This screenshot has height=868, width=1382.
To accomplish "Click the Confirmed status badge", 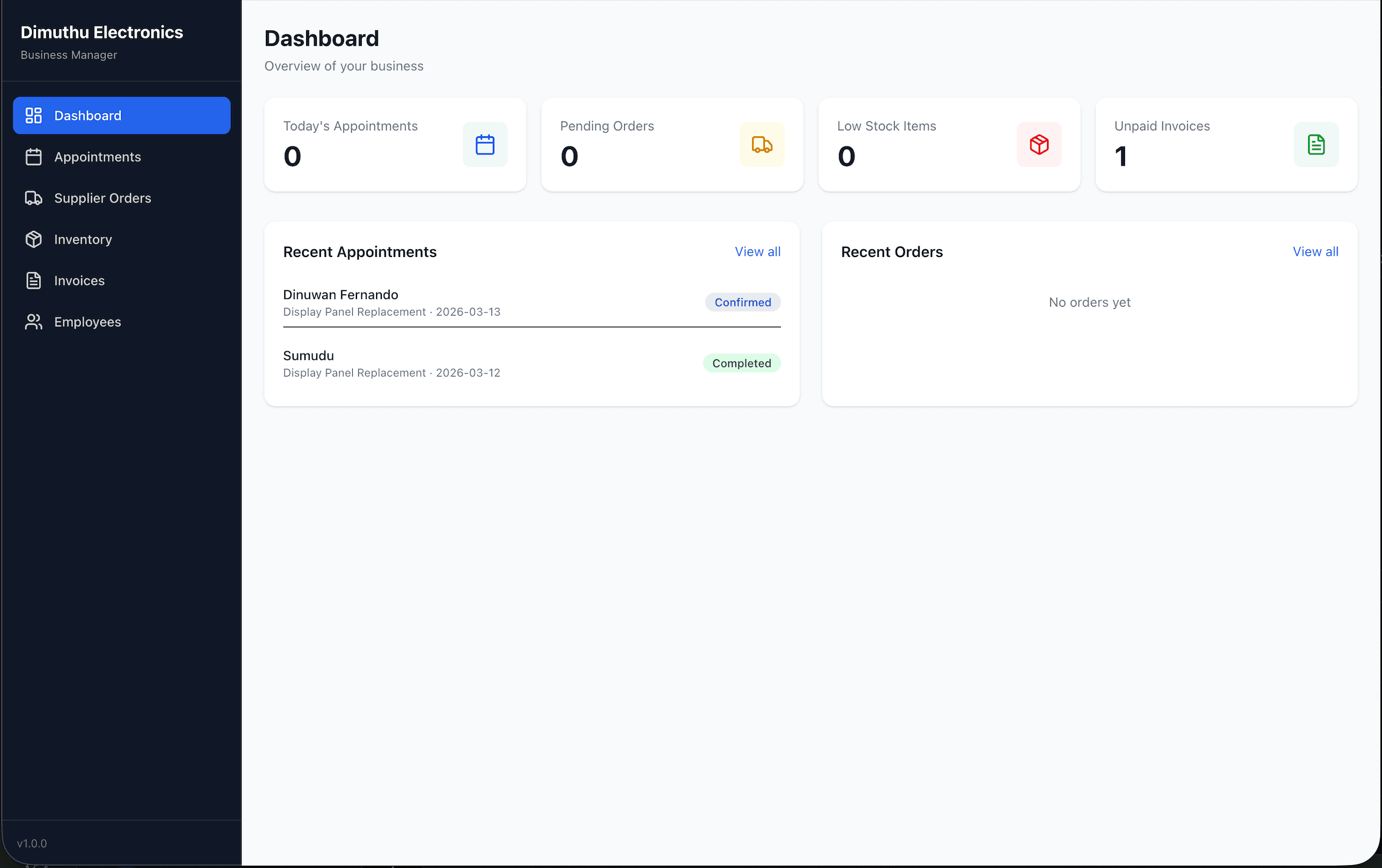I will 743,302.
